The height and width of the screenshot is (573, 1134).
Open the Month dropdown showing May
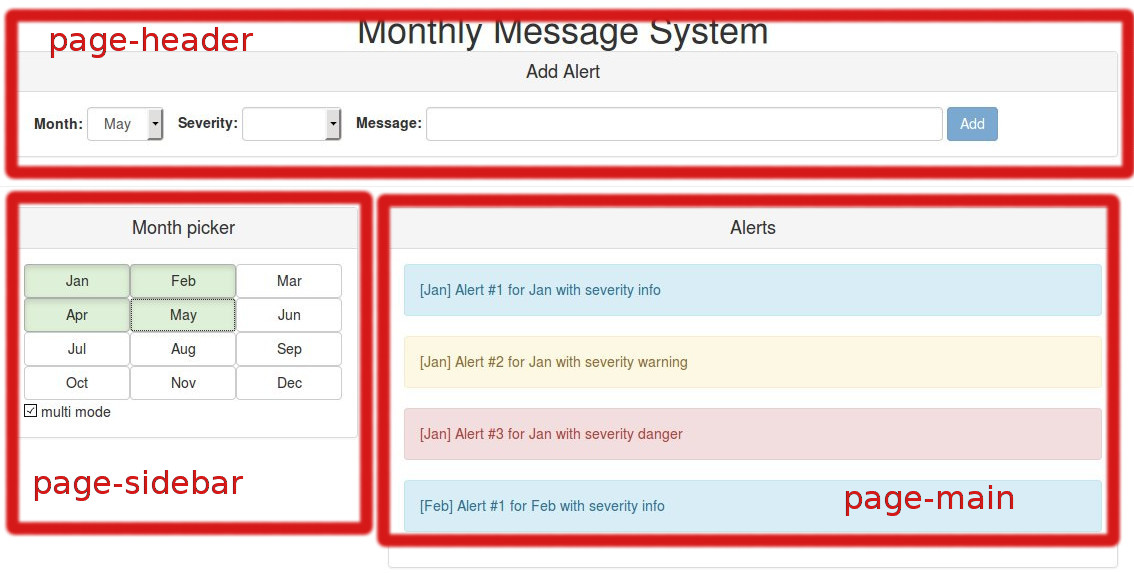click(x=125, y=124)
